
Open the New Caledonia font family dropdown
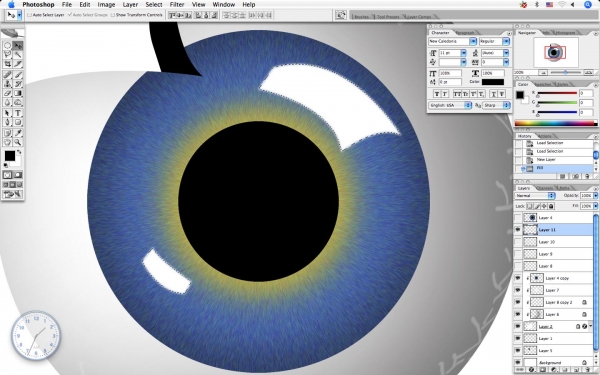tap(473, 41)
